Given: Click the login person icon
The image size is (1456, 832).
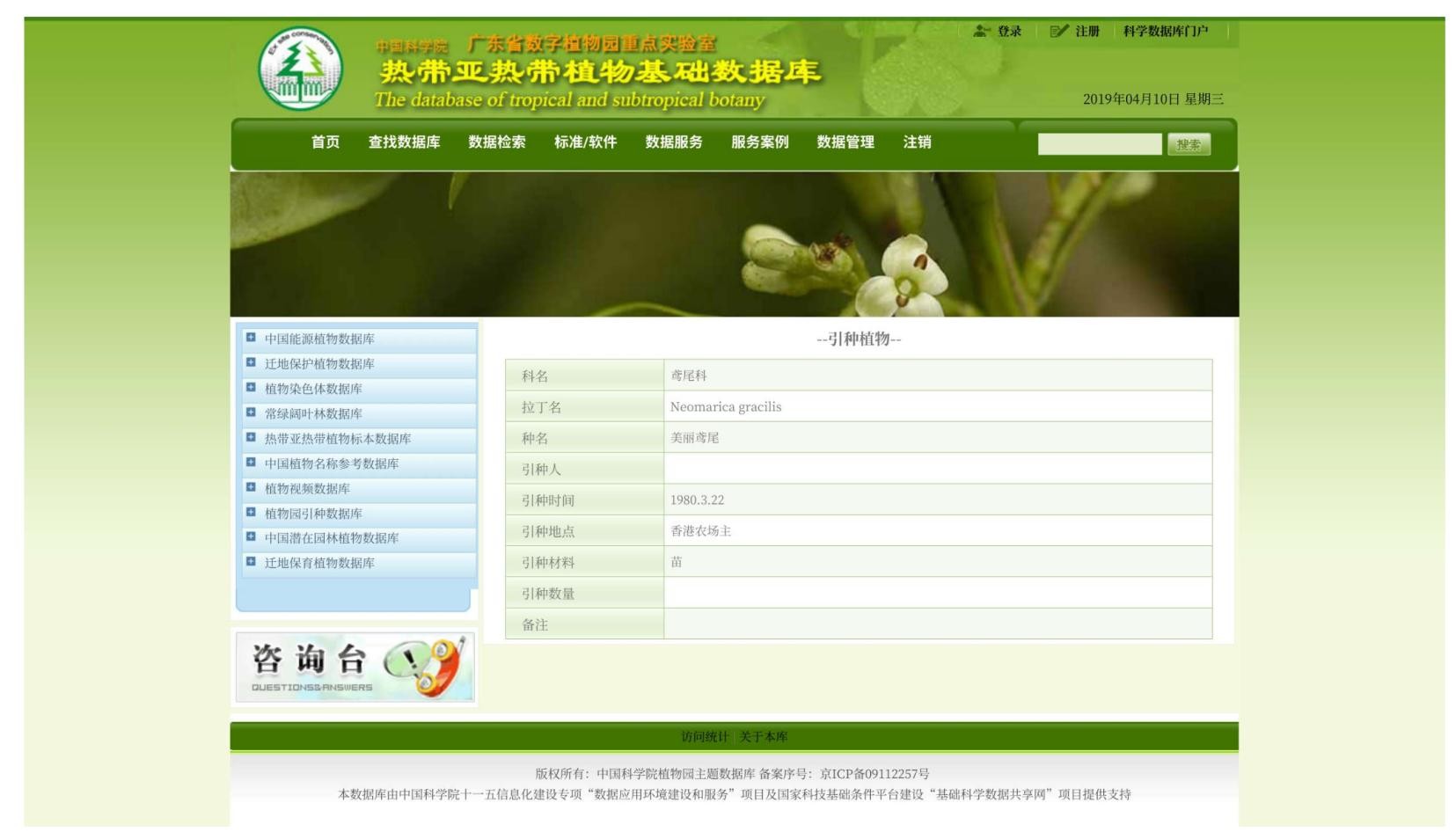Looking at the screenshot, I should [981, 32].
